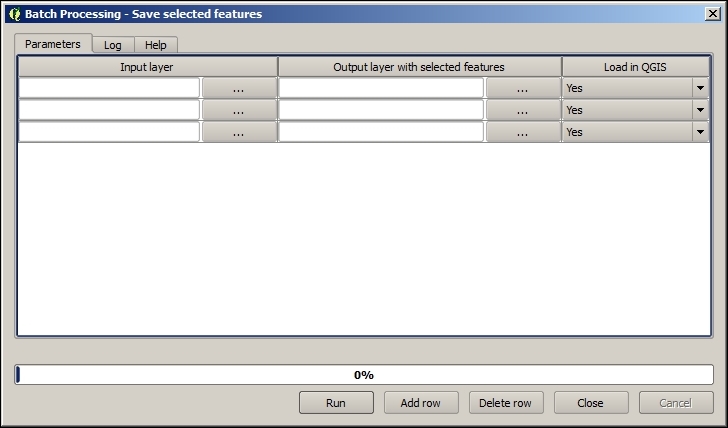Screen dimensions: 728x428
Task: Close the Batch Processing dialog via Close button
Action: pos(591,402)
